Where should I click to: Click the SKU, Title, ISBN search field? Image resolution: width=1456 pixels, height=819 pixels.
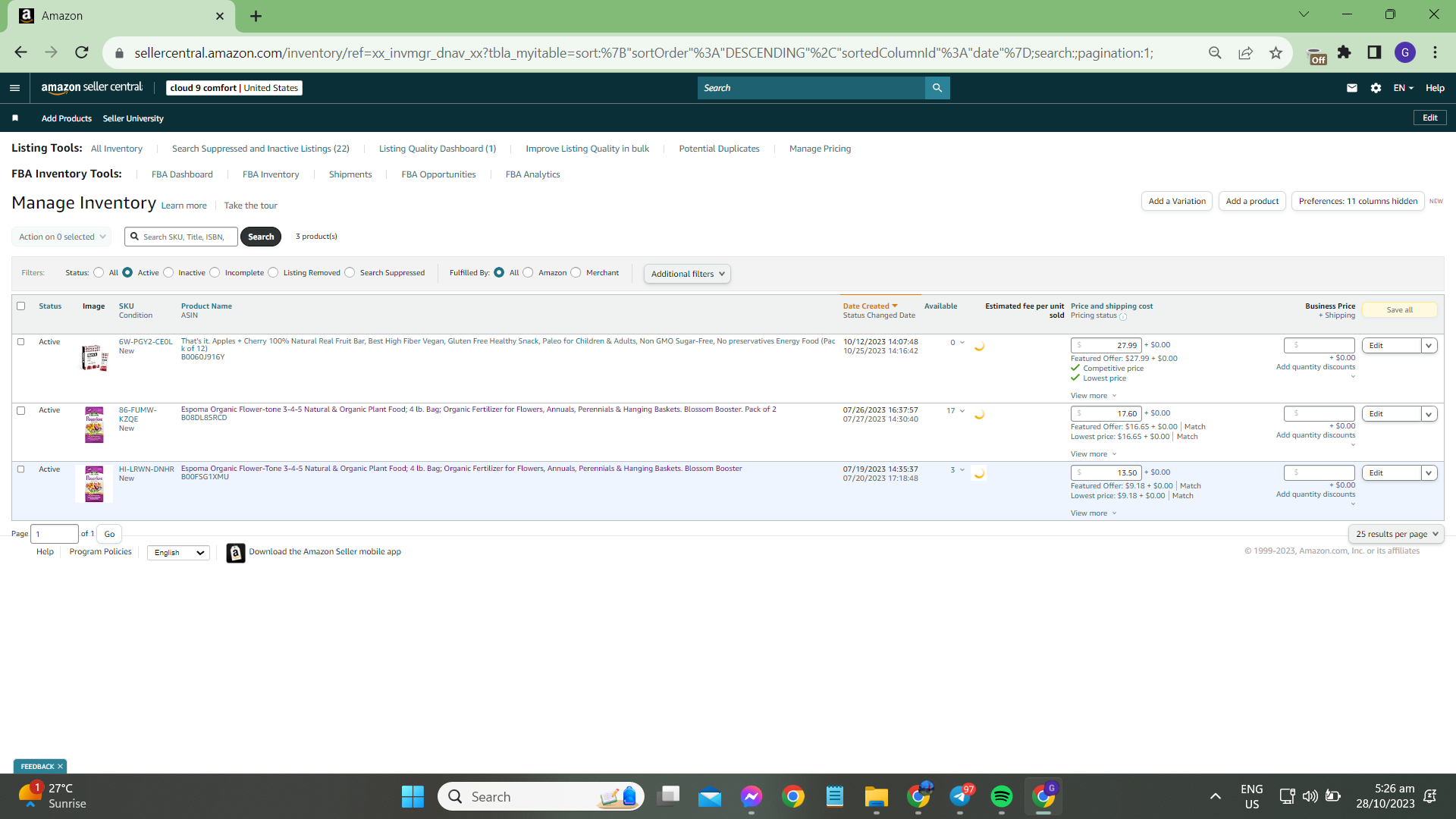pyautogui.click(x=181, y=237)
